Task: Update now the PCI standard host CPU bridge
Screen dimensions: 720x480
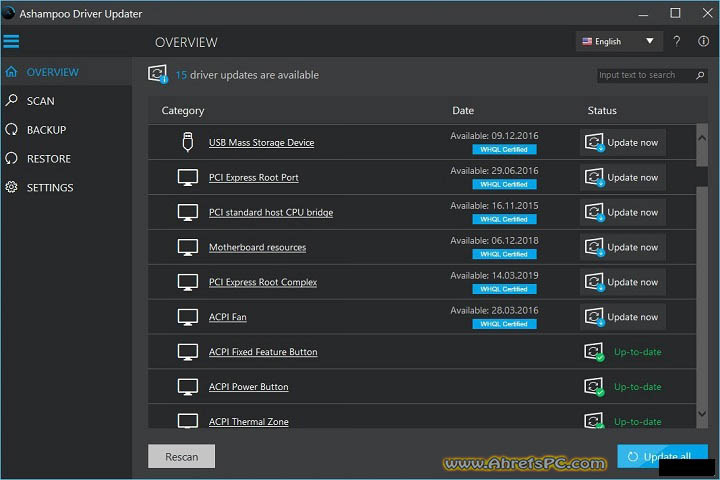Action: click(622, 212)
